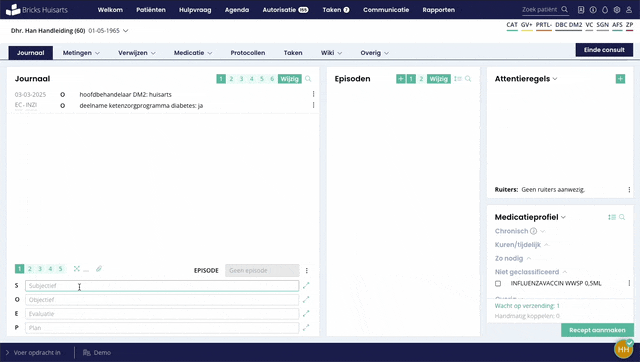The width and height of the screenshot is (640, 362).
Task: Switch to the Protocollen tab
Action: pyautogui.click(x=248, y=53)
